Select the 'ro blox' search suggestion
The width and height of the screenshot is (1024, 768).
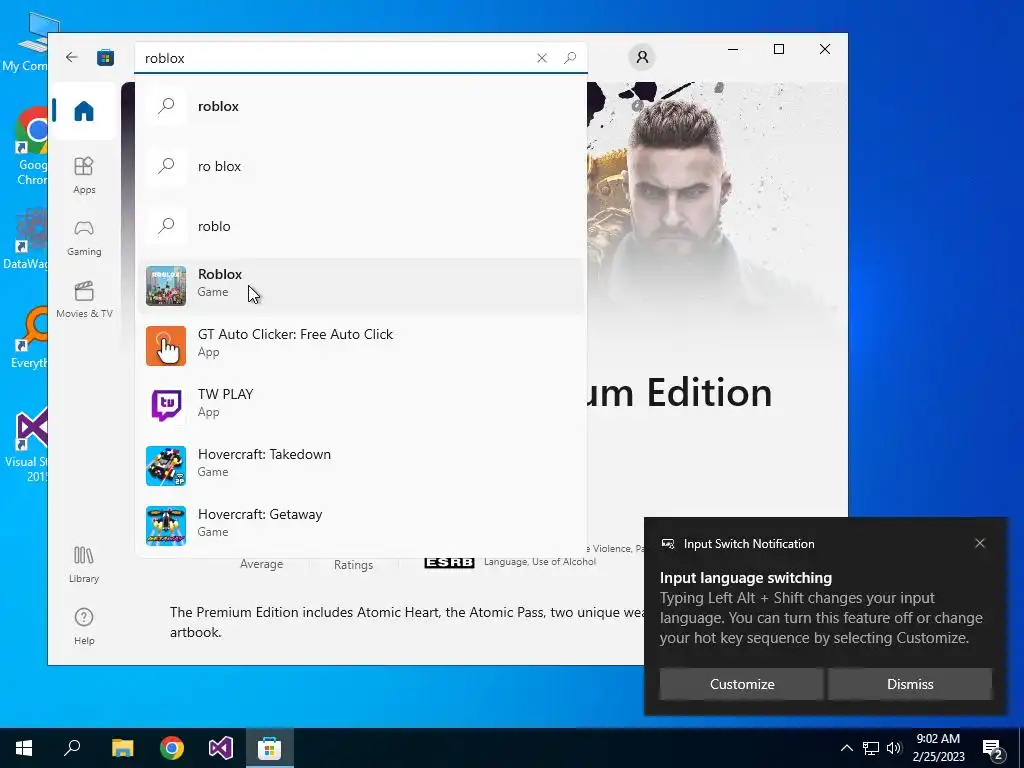360,167
